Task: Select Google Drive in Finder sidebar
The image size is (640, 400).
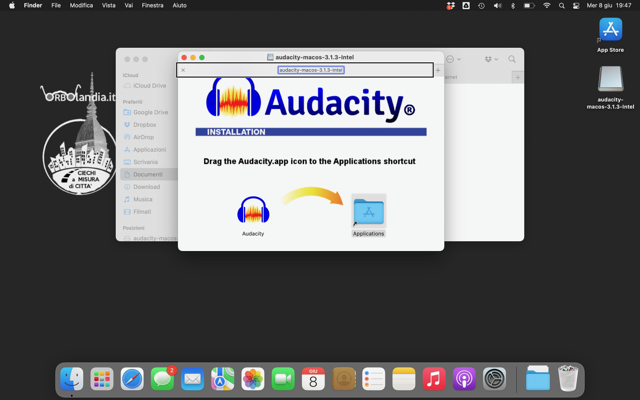Action: pyautogui.click(x=149, y=112)
